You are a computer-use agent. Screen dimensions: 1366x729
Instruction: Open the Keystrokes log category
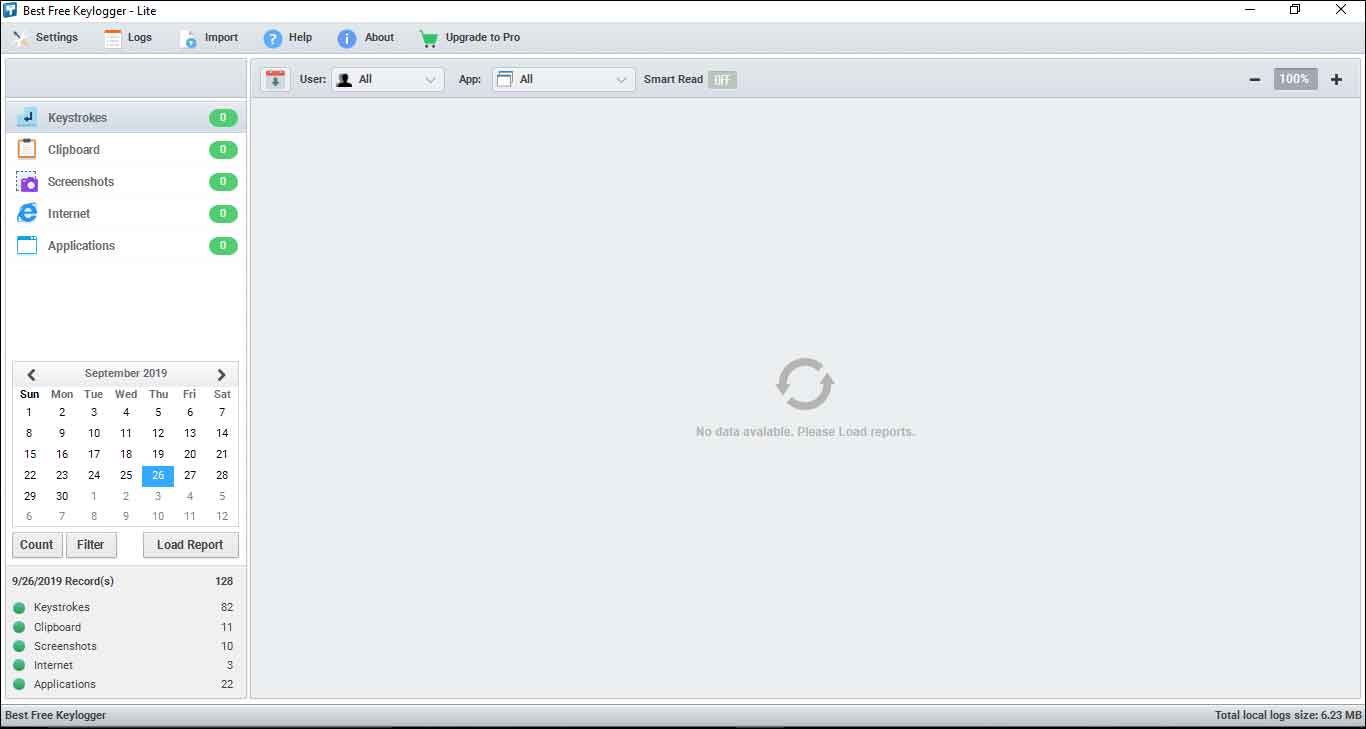click(x=77, y=117)
